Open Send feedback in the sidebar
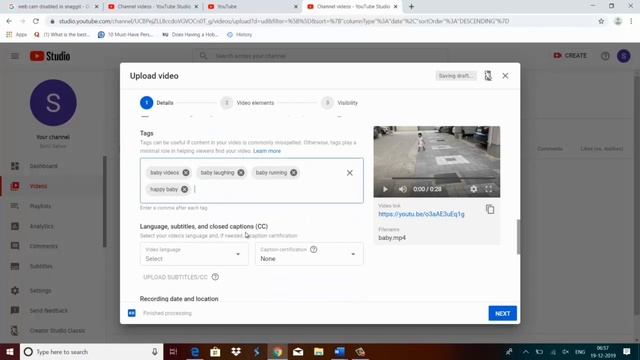The width and height of the screenshot is (640, 360). (x=53, y=311)
